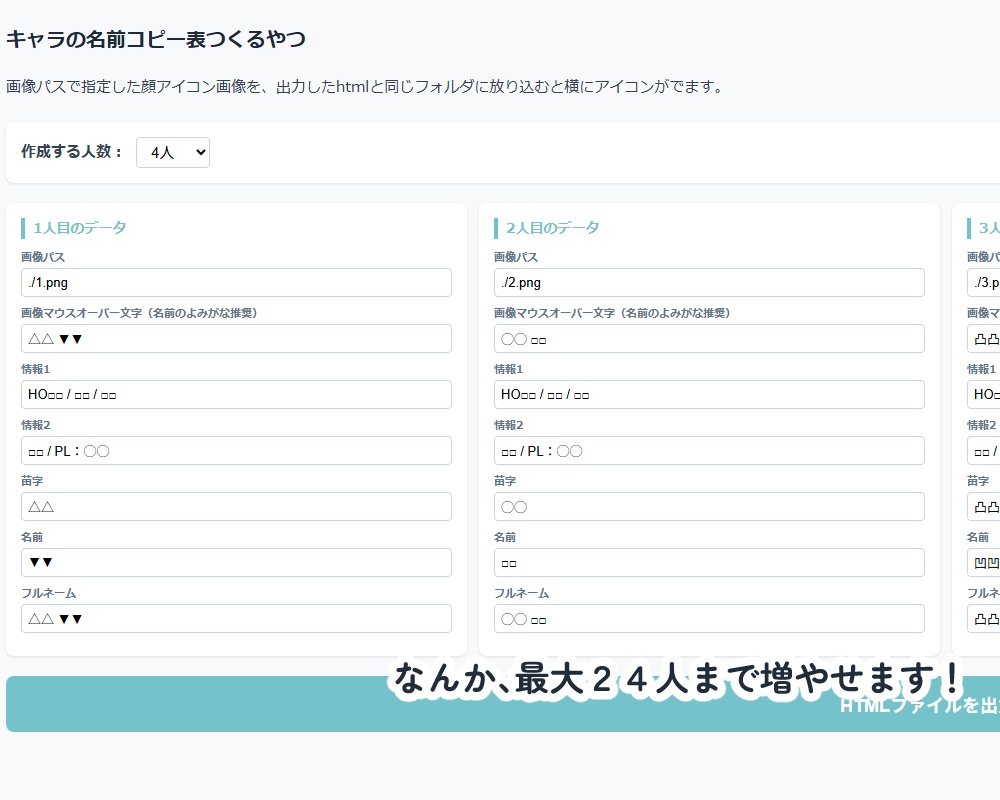Click 1人目 情報1 input field
The width and height of the screenshot is (1000, 800).
pyautogui.click(x=236, y=395)
